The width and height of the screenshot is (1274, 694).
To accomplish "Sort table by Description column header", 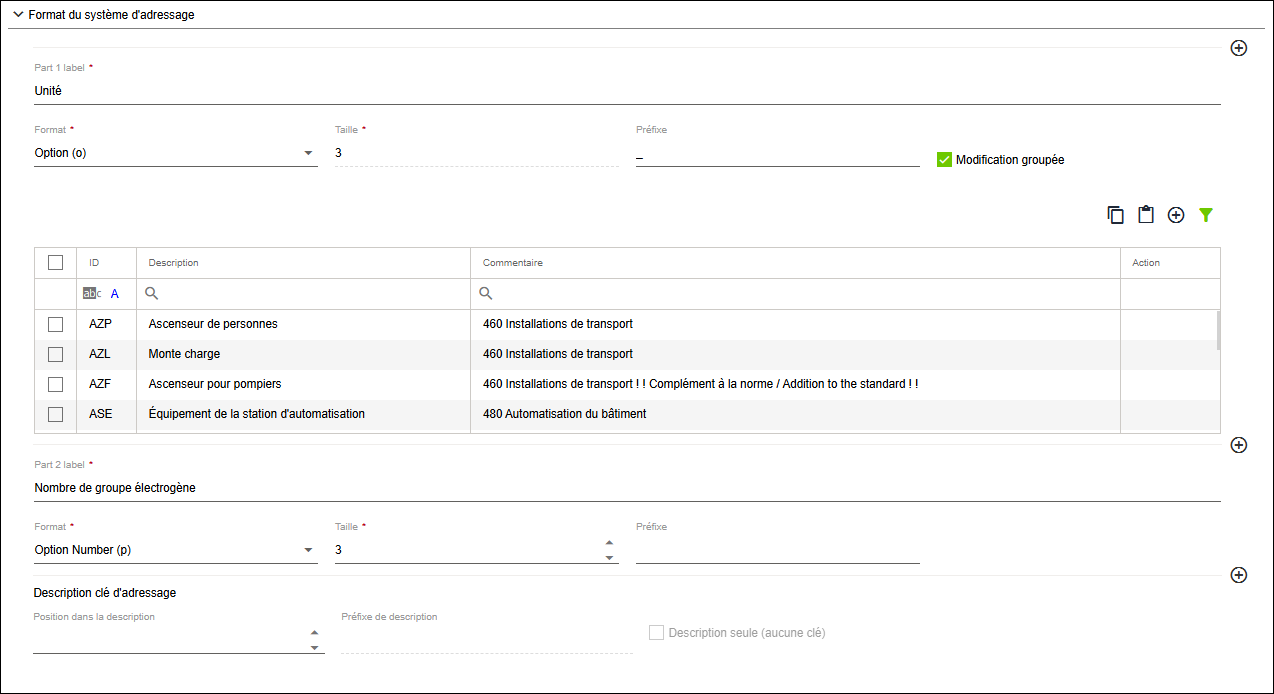I will [174, 263].
